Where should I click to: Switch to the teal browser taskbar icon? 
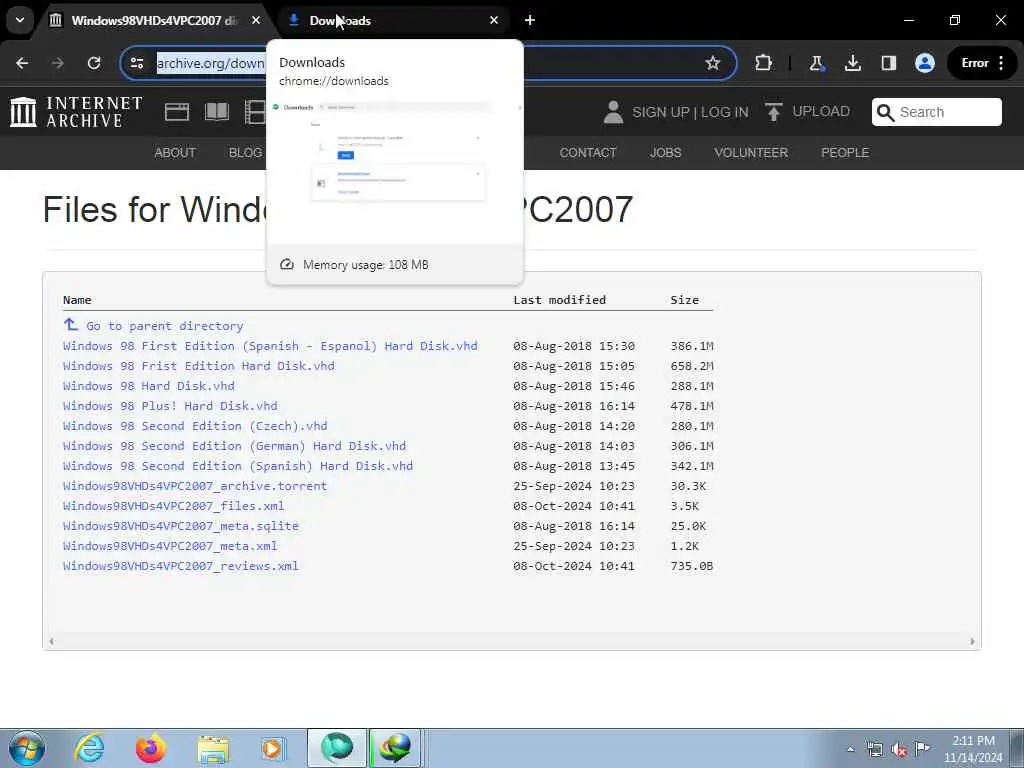click(x=337, y=748)
